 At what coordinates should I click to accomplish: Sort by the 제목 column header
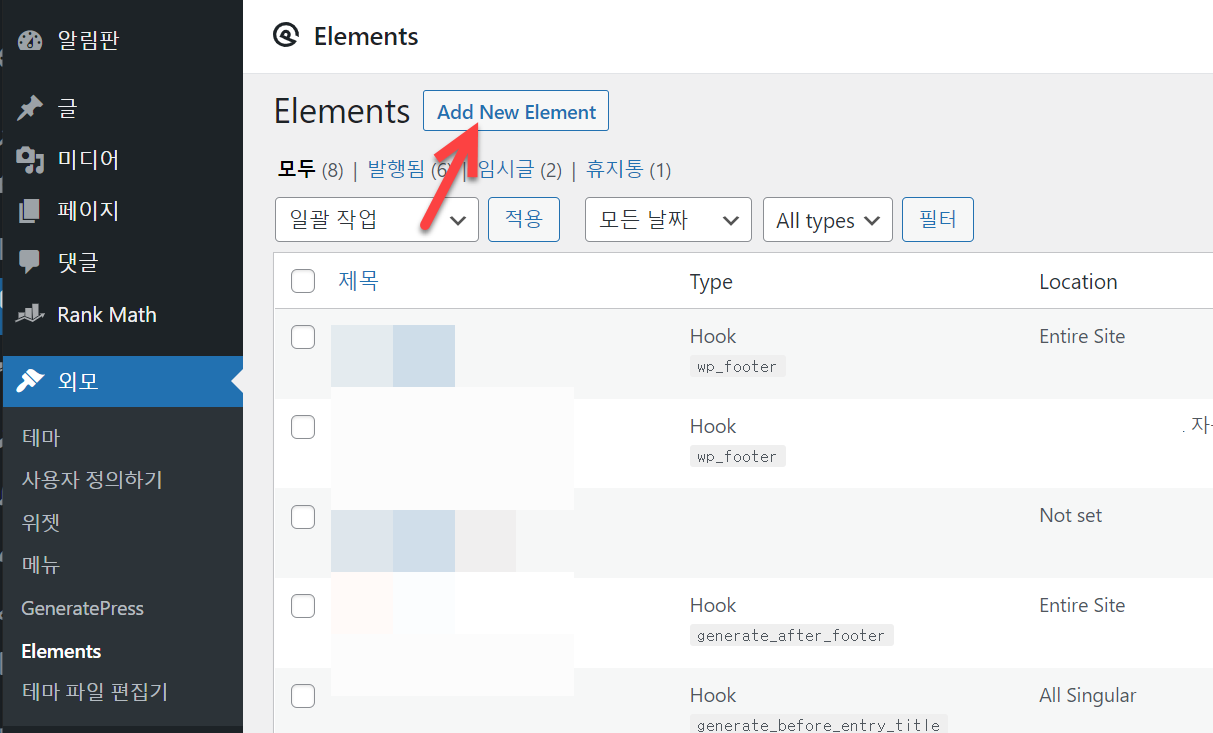point(358,281)
